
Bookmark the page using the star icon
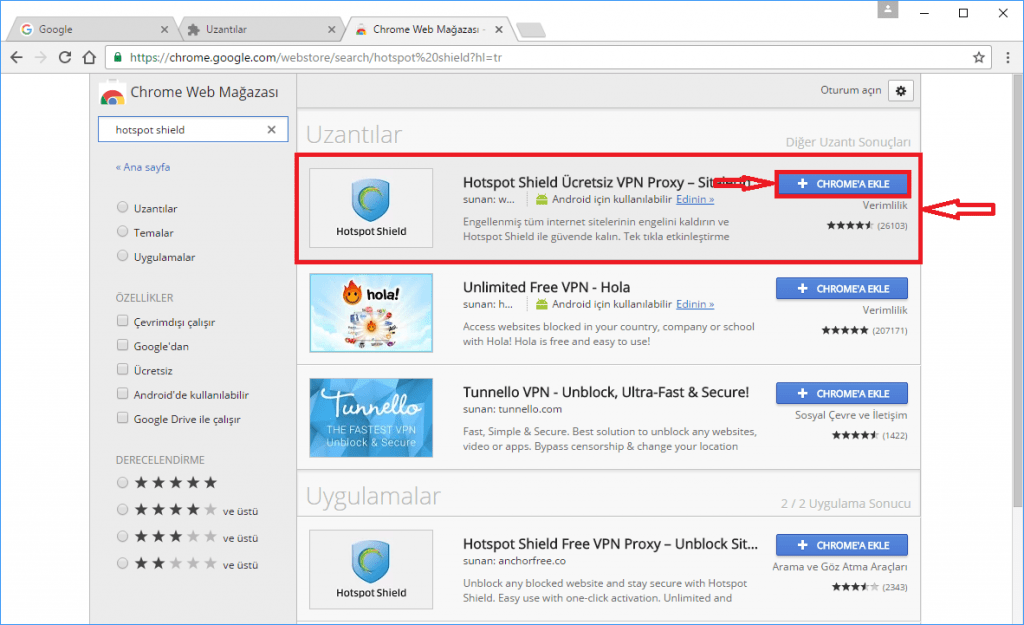(979, 57)
